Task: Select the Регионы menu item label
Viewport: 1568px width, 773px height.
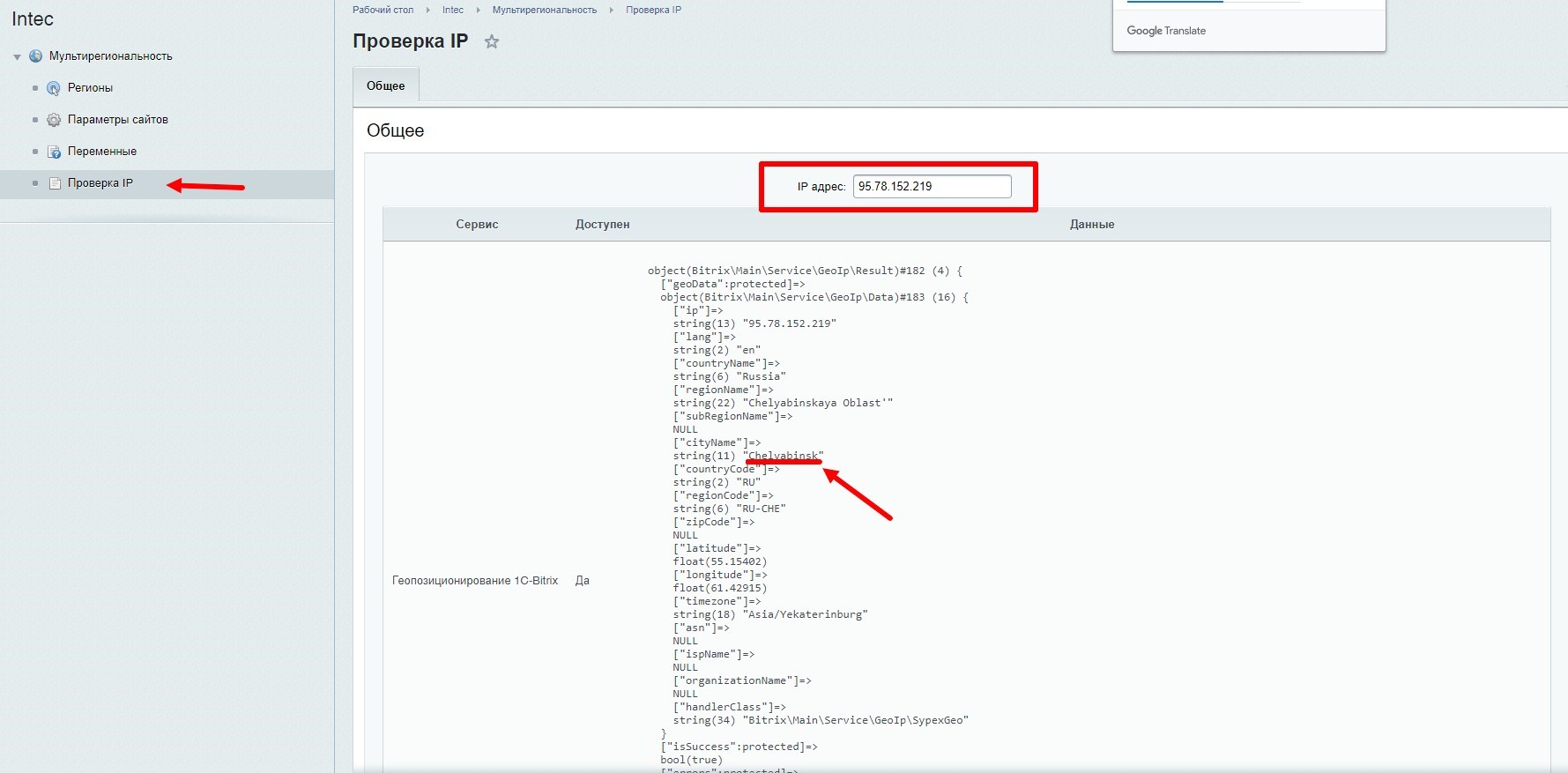Action: click(x=90, y=88)
